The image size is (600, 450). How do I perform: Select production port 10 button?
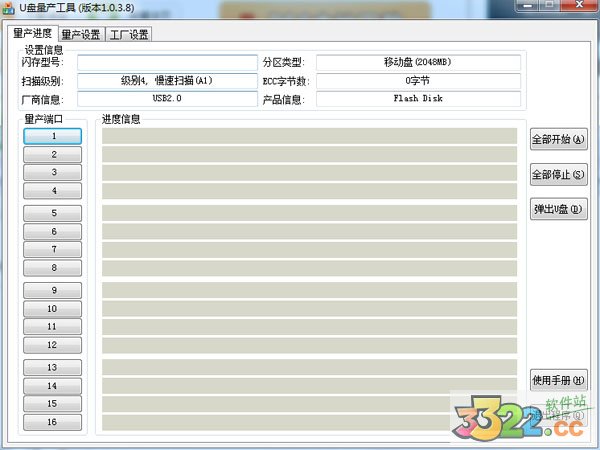click(x=52, y=309)
